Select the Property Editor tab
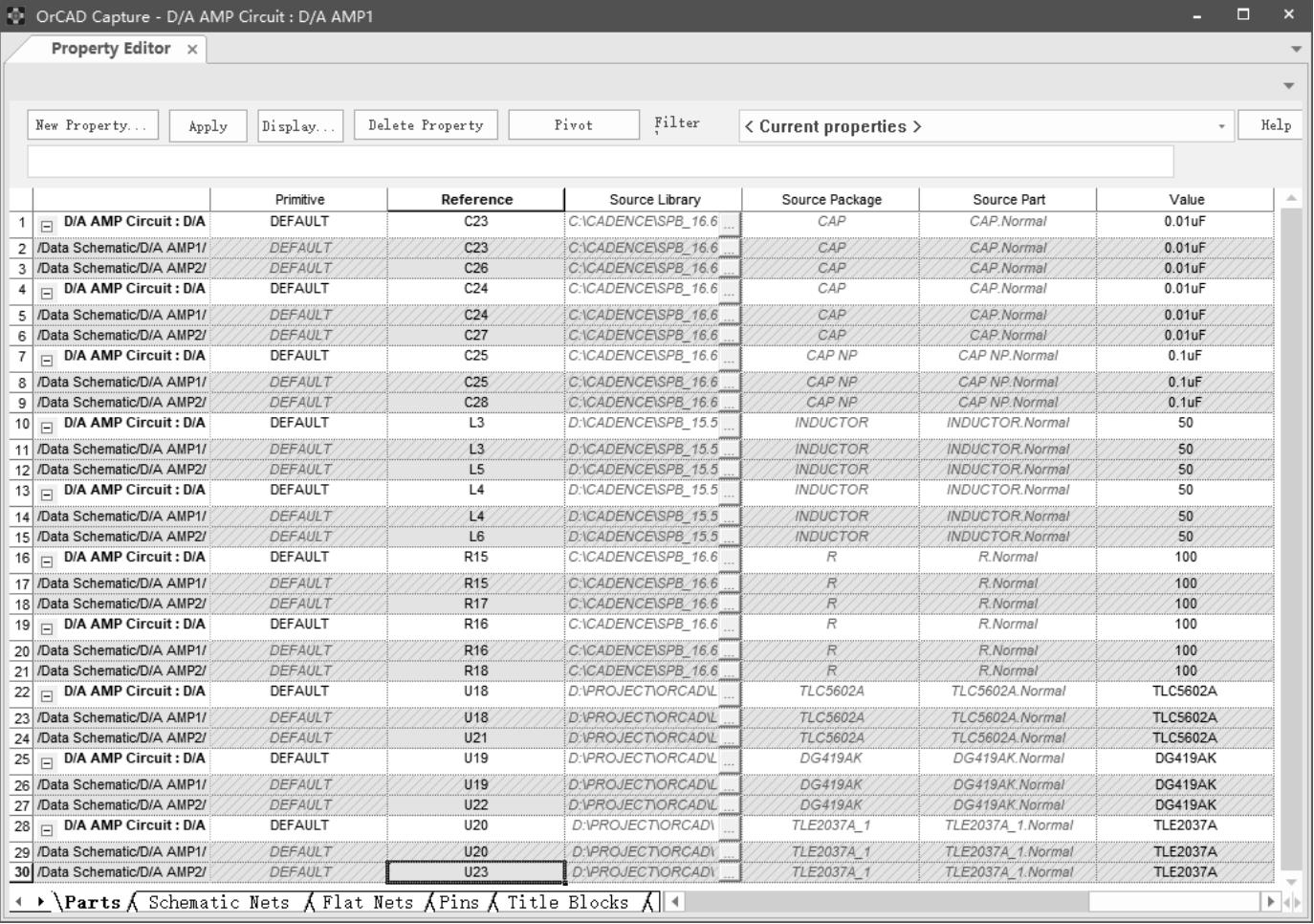This screenshot has height=924, width=1314. (x=111, y=49)
